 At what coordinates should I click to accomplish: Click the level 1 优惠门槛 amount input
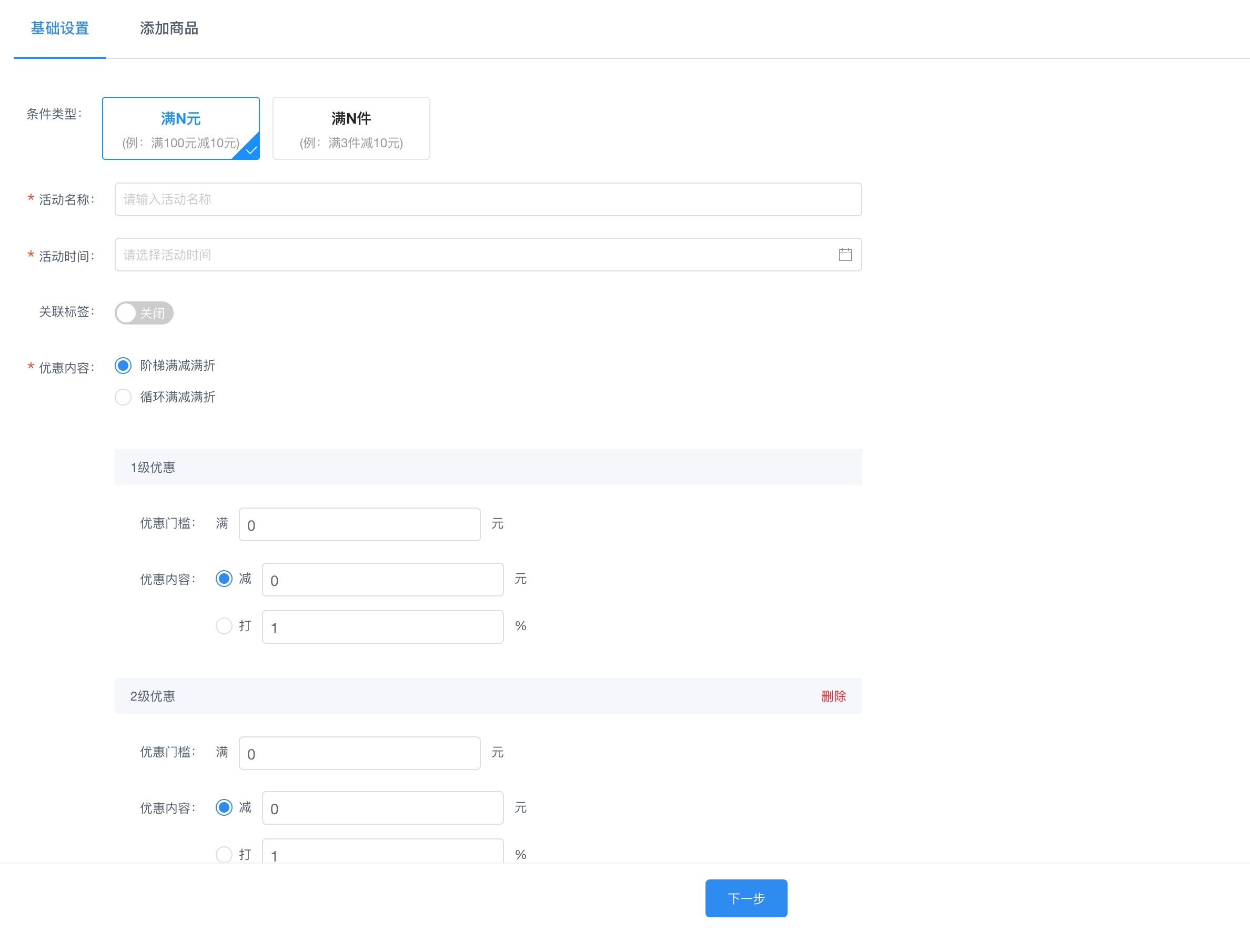pos(359,524)
